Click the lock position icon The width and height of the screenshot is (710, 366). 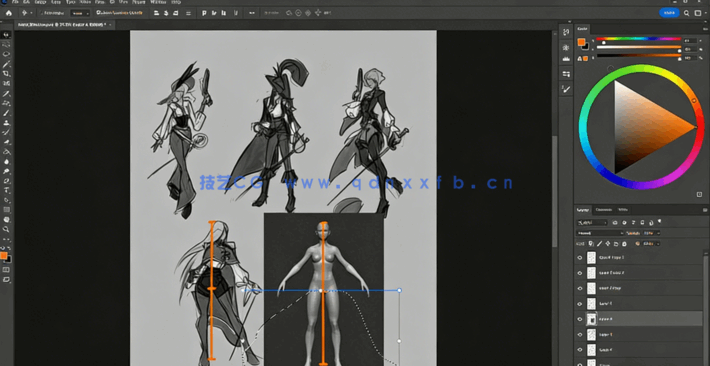point(608,244)
